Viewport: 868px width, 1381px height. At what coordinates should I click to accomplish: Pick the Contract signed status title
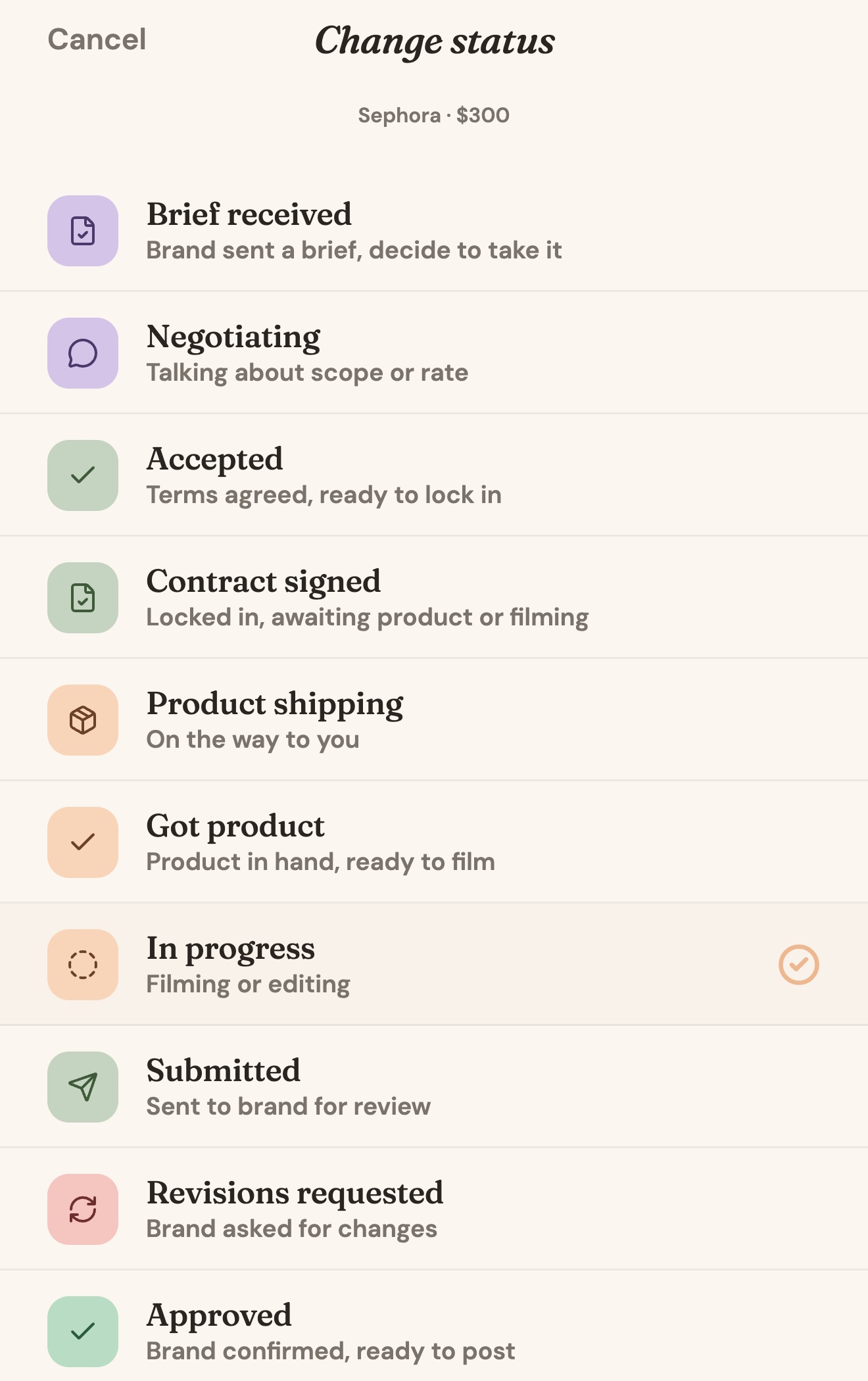click(x=264, y=582)
